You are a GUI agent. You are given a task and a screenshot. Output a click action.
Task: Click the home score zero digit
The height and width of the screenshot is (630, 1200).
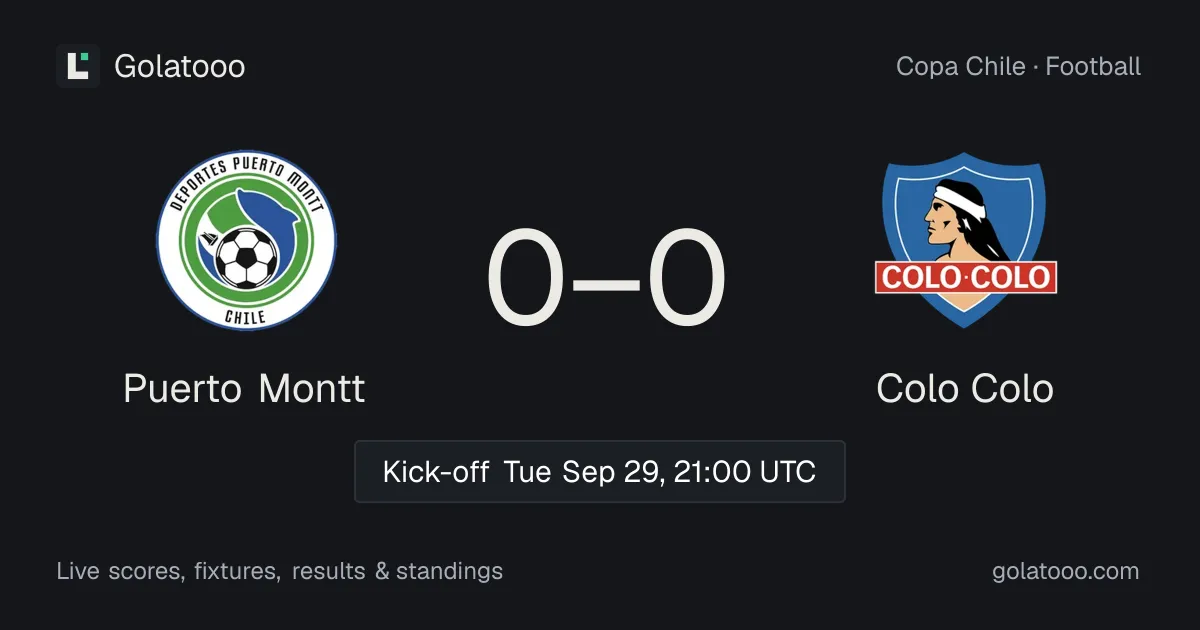(526, 279)
